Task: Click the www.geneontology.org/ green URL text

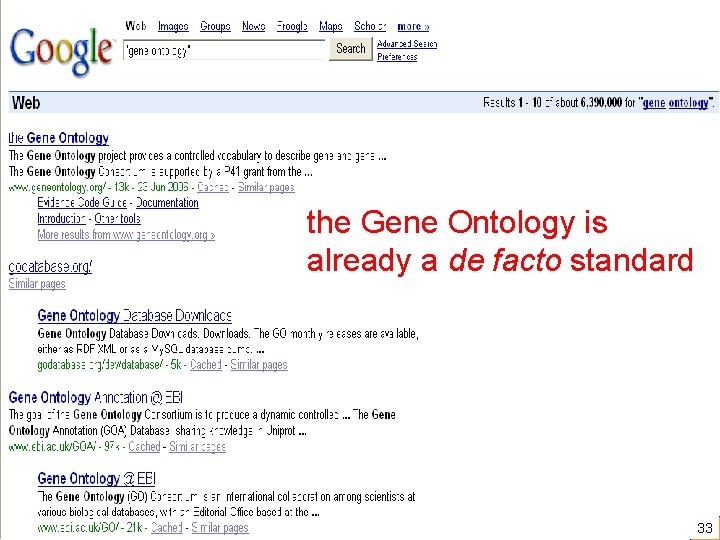Action: pos(57,187)
